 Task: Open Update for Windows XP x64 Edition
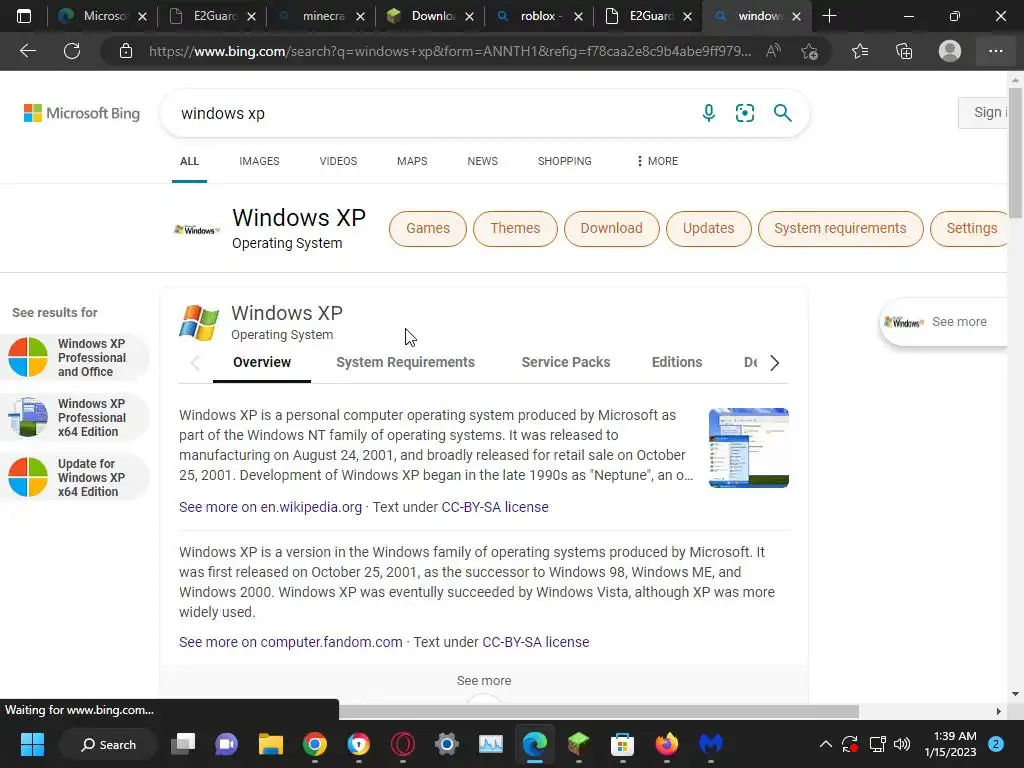coord(75,477)
